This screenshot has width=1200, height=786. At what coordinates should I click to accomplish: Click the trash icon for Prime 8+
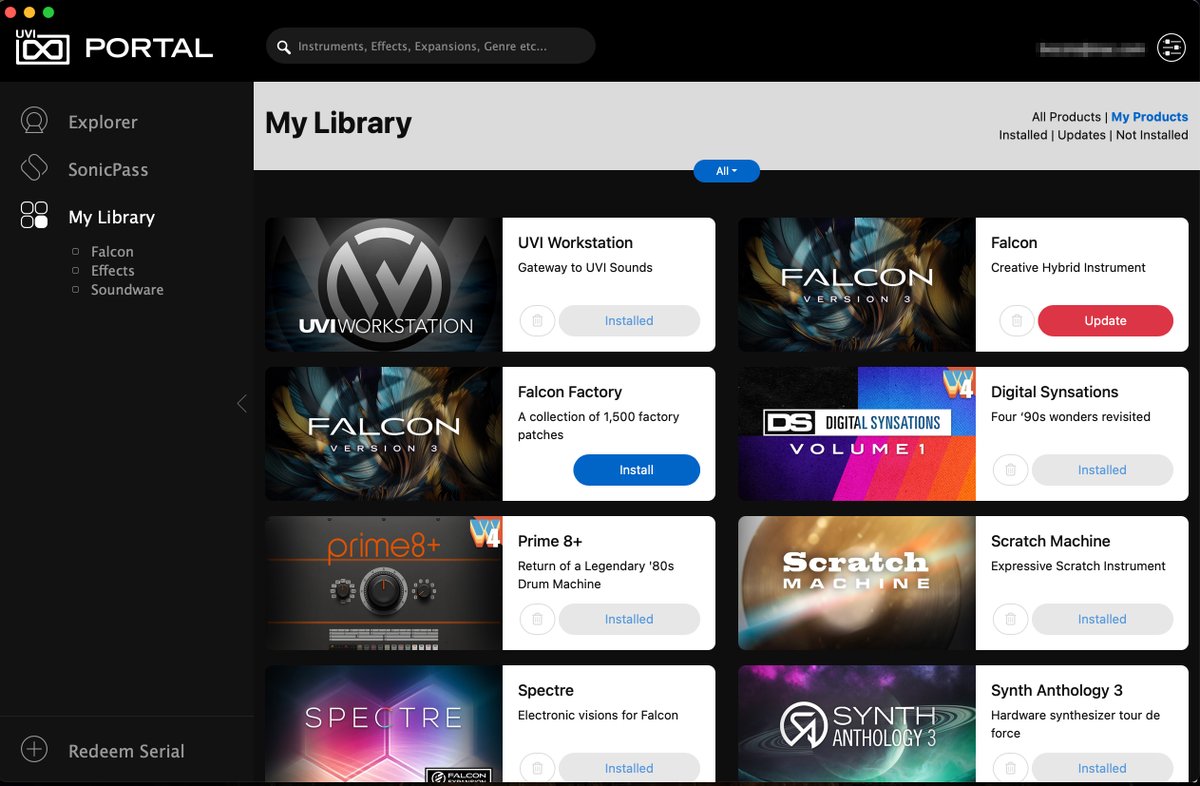pos(537,619)
